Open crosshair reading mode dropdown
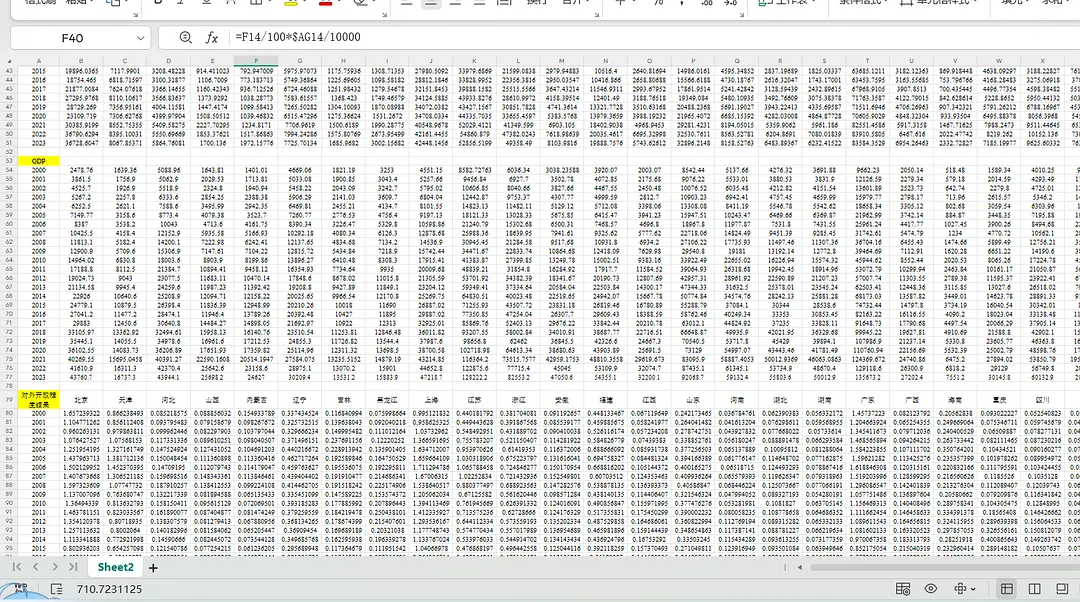This screenshot has height=602, width=1080. tap(964, 588)
